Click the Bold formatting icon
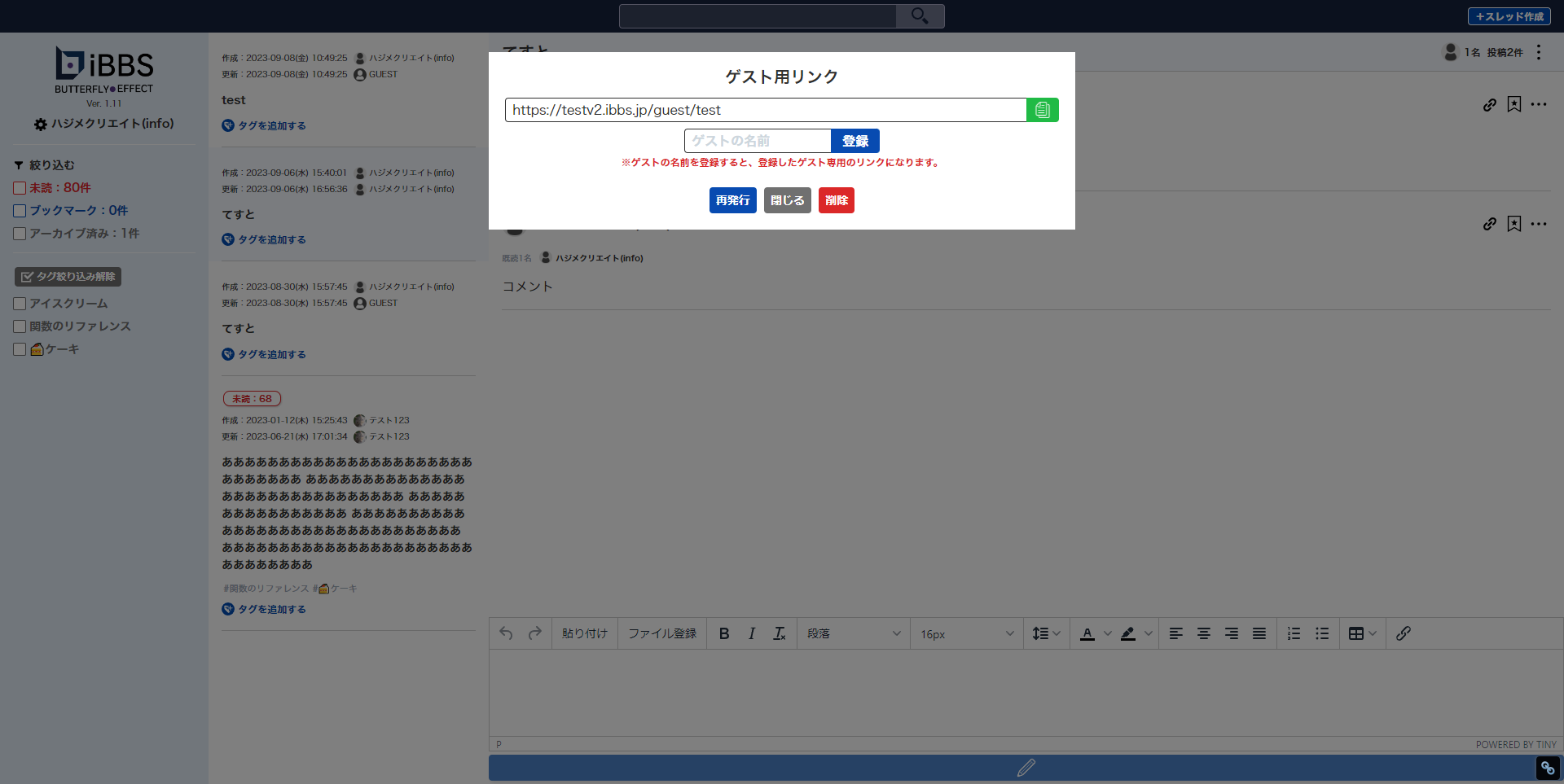The width and height of the screenshot is (1564, 784). coord(723,633)
